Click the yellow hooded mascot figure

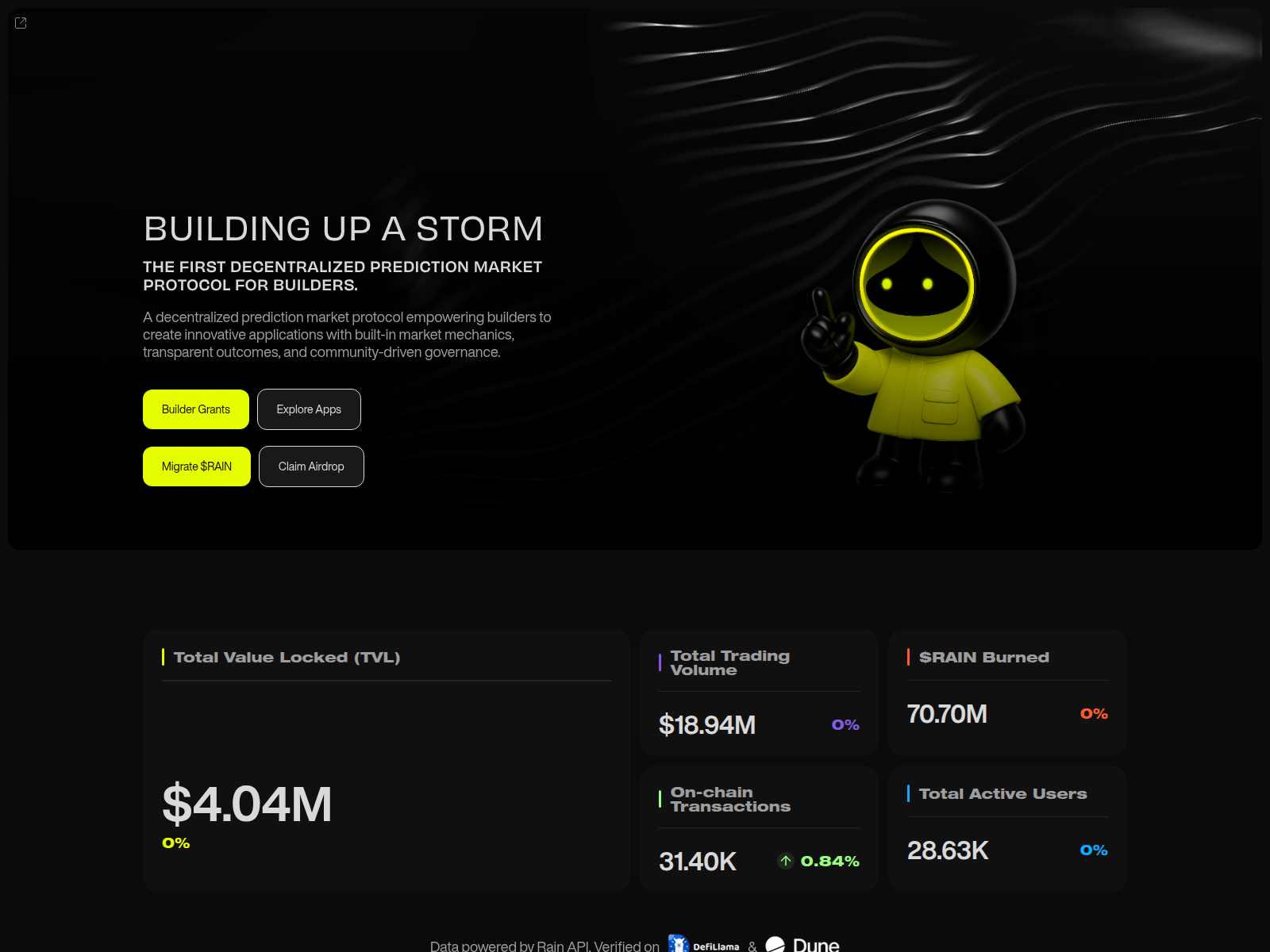point(913,345)
